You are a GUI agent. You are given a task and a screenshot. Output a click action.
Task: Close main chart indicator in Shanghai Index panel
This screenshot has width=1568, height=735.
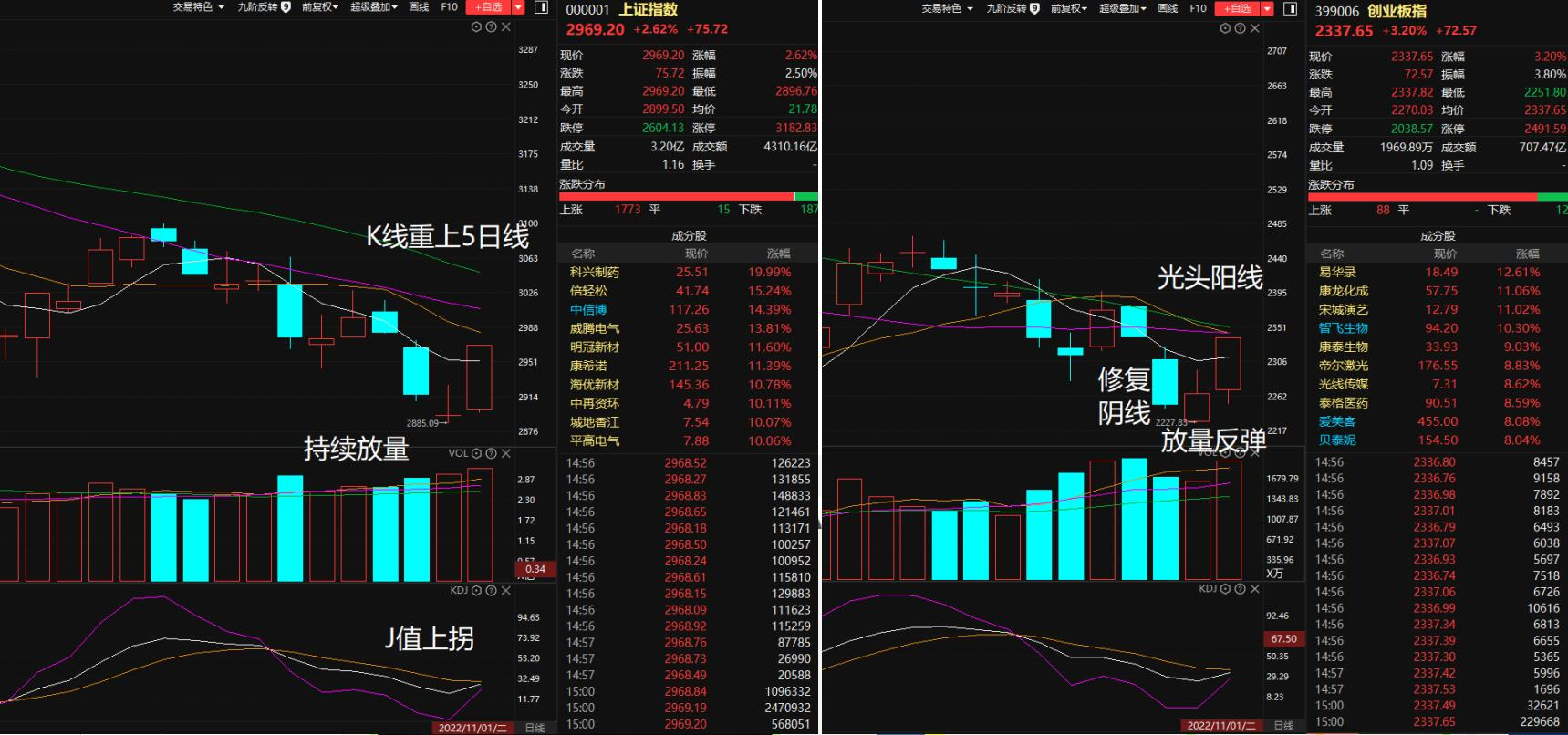point(506,27)
